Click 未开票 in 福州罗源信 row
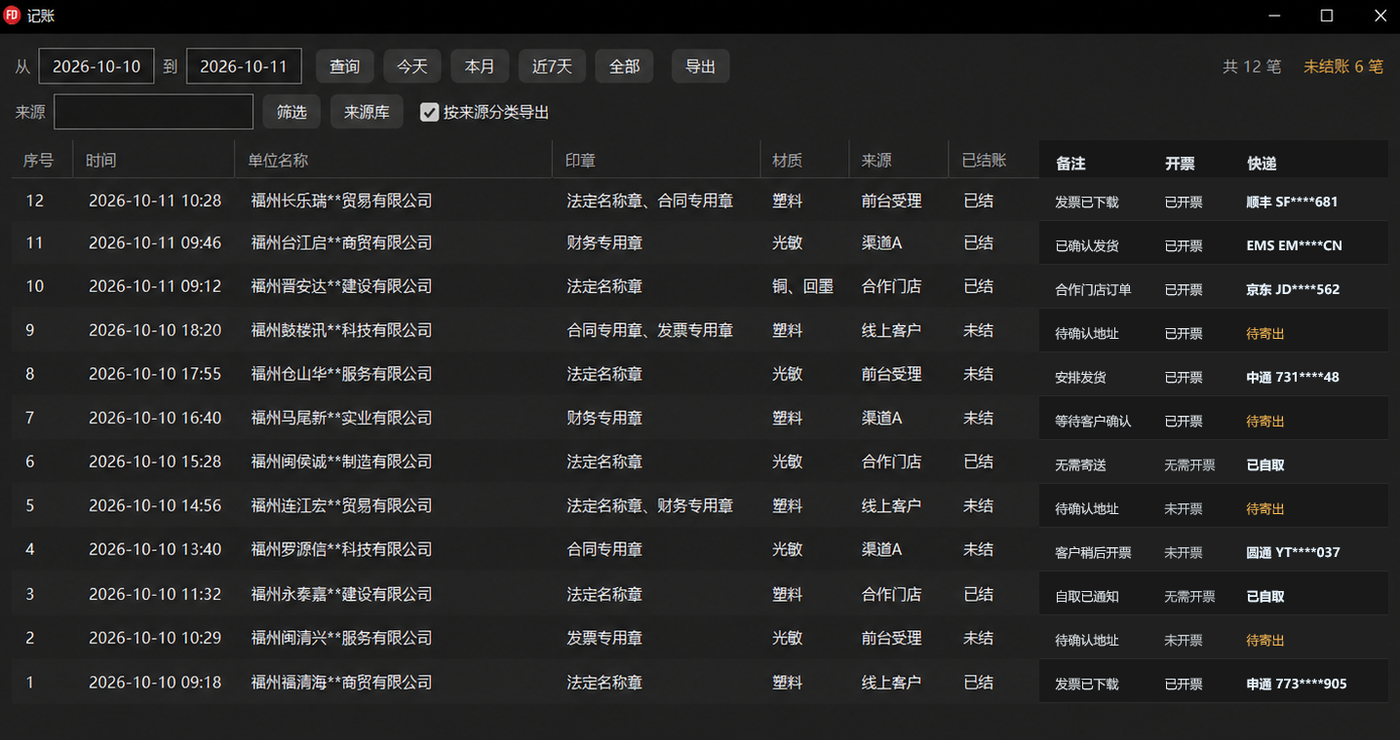The height and width of the screenshot is (740, 1400). [1183, 553]
